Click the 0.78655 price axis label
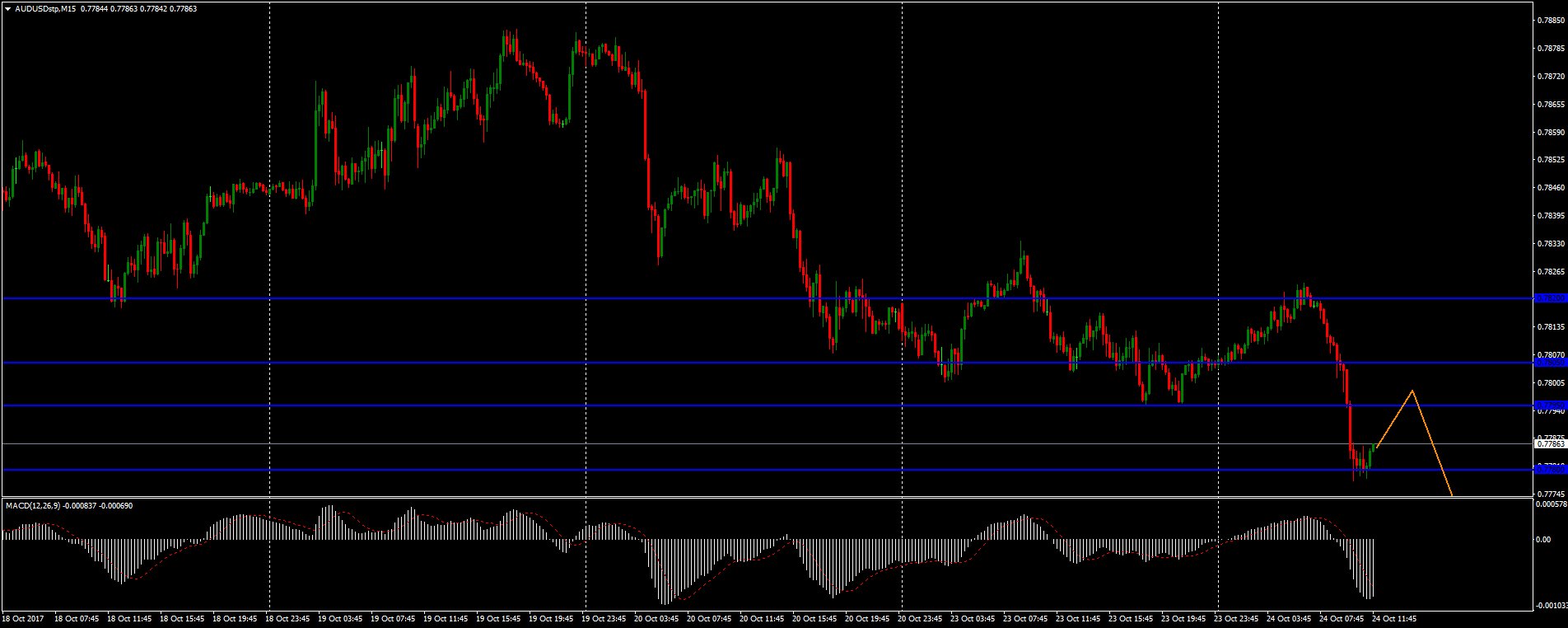Viewport: 1568px width, 628px height. point(1551,105)
